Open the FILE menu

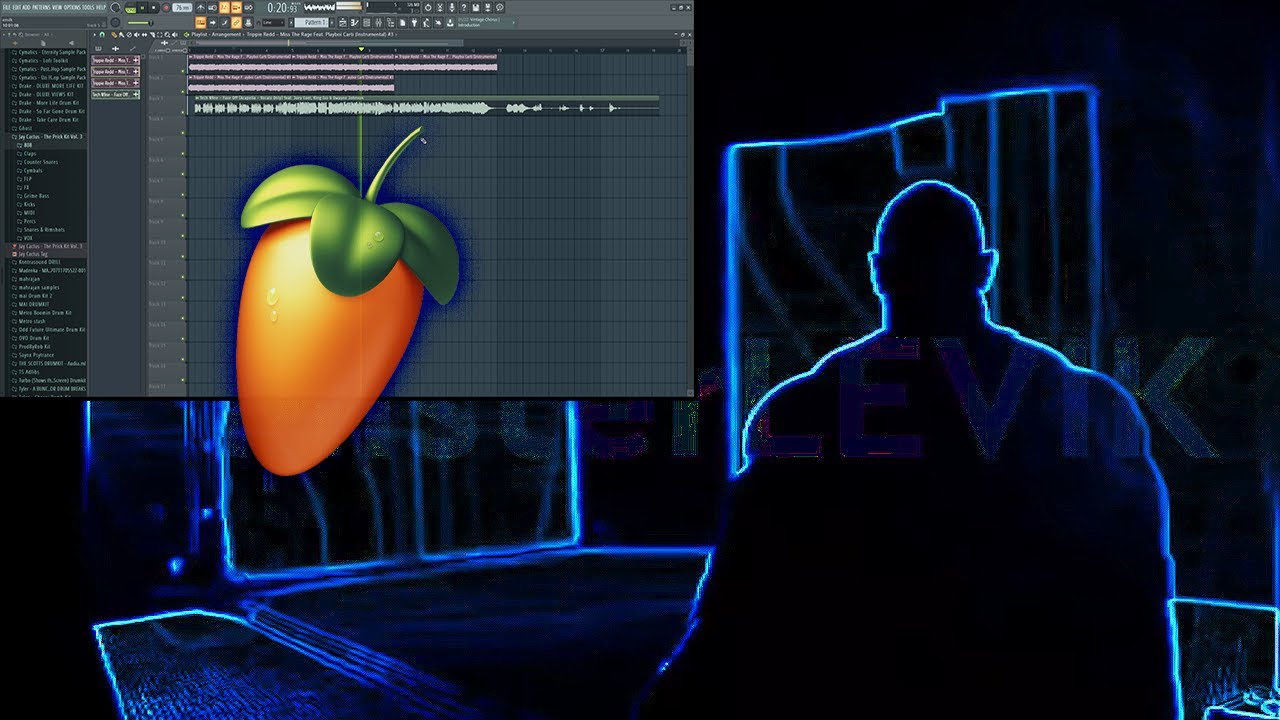click(5, 7)
